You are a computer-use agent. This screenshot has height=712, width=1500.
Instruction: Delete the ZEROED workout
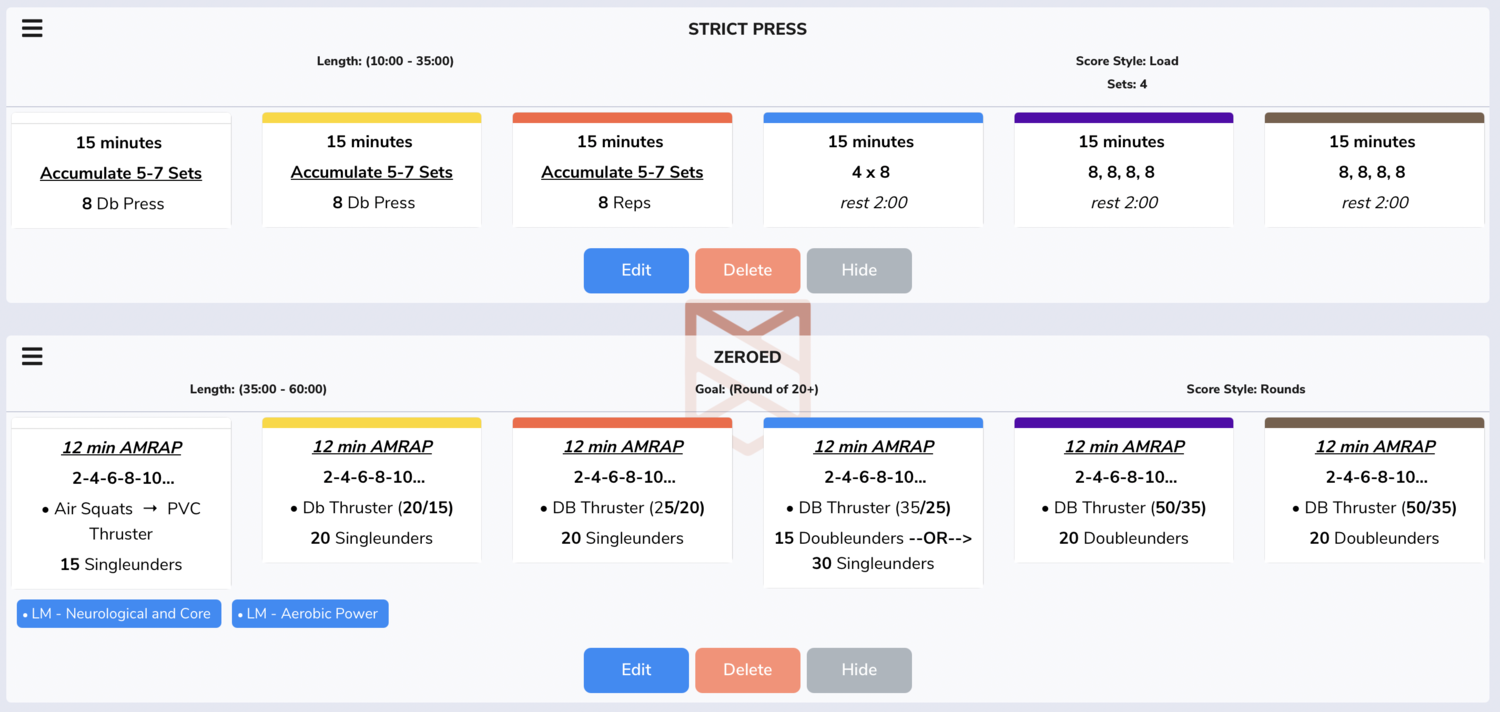(x=748, y=670)
